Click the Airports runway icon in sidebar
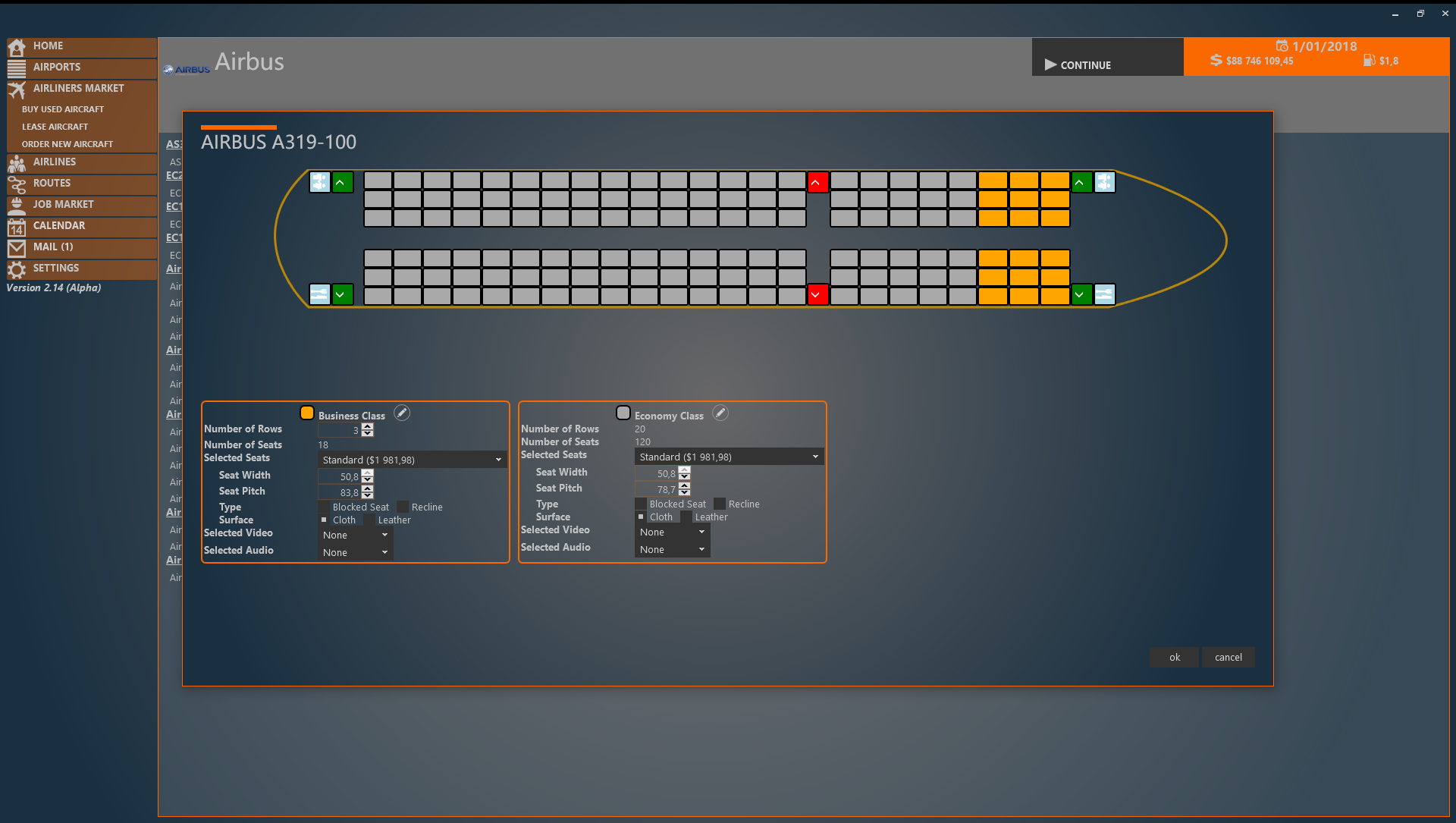This screenshot has height=823, width=1456. (17, 68)
